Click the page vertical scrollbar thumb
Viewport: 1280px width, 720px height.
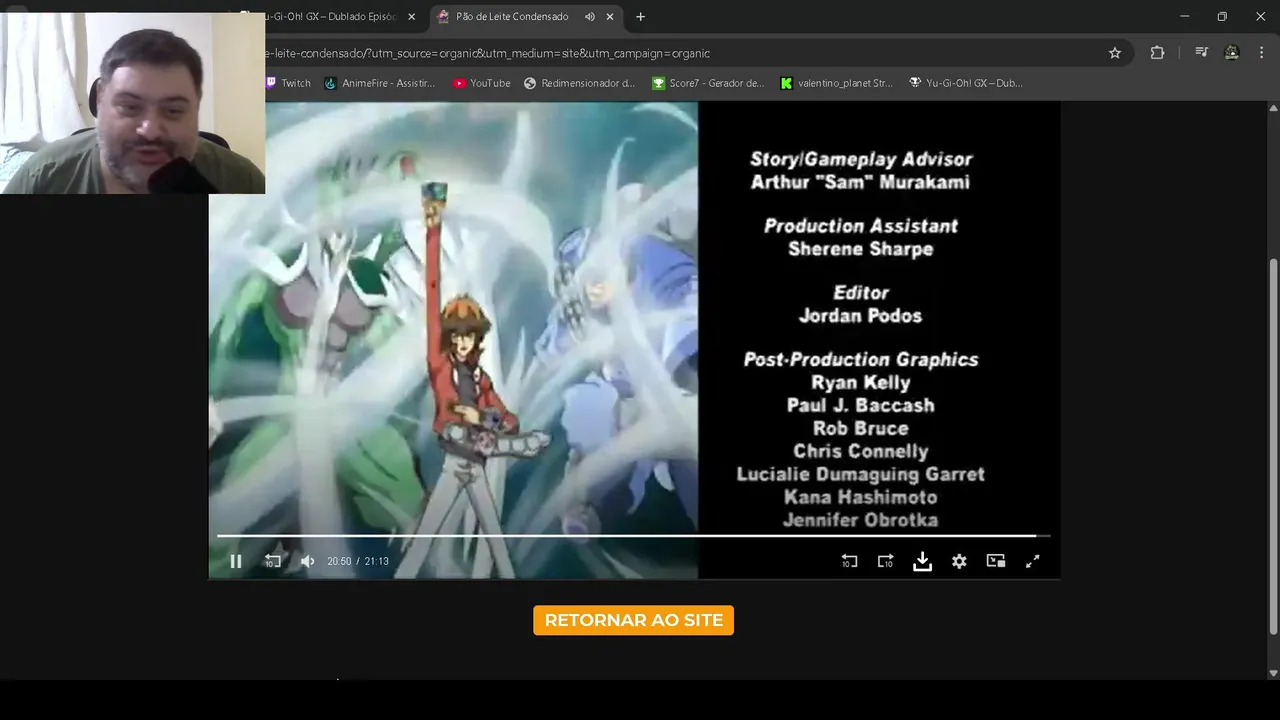pos(1273,446)
